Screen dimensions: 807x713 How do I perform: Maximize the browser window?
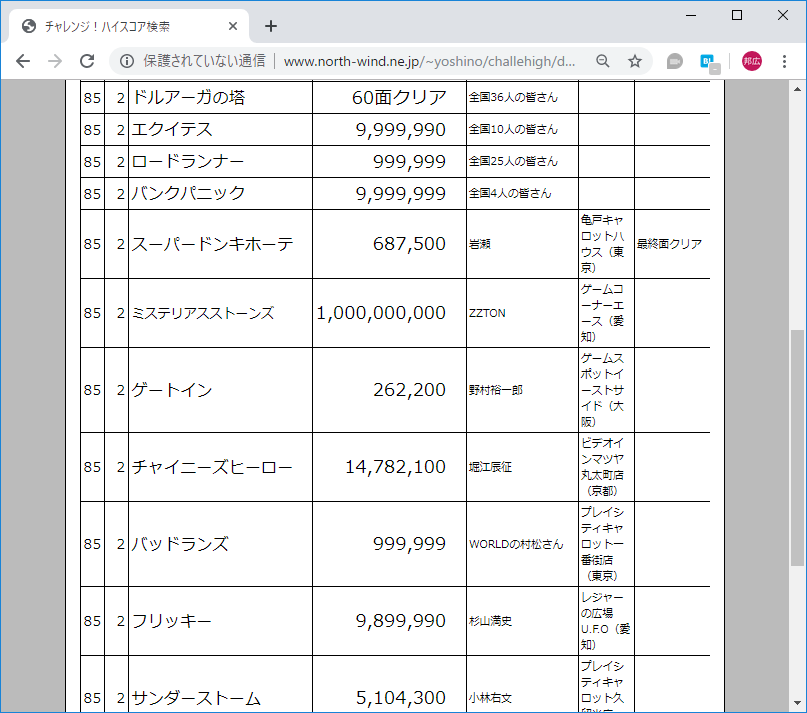736,15
